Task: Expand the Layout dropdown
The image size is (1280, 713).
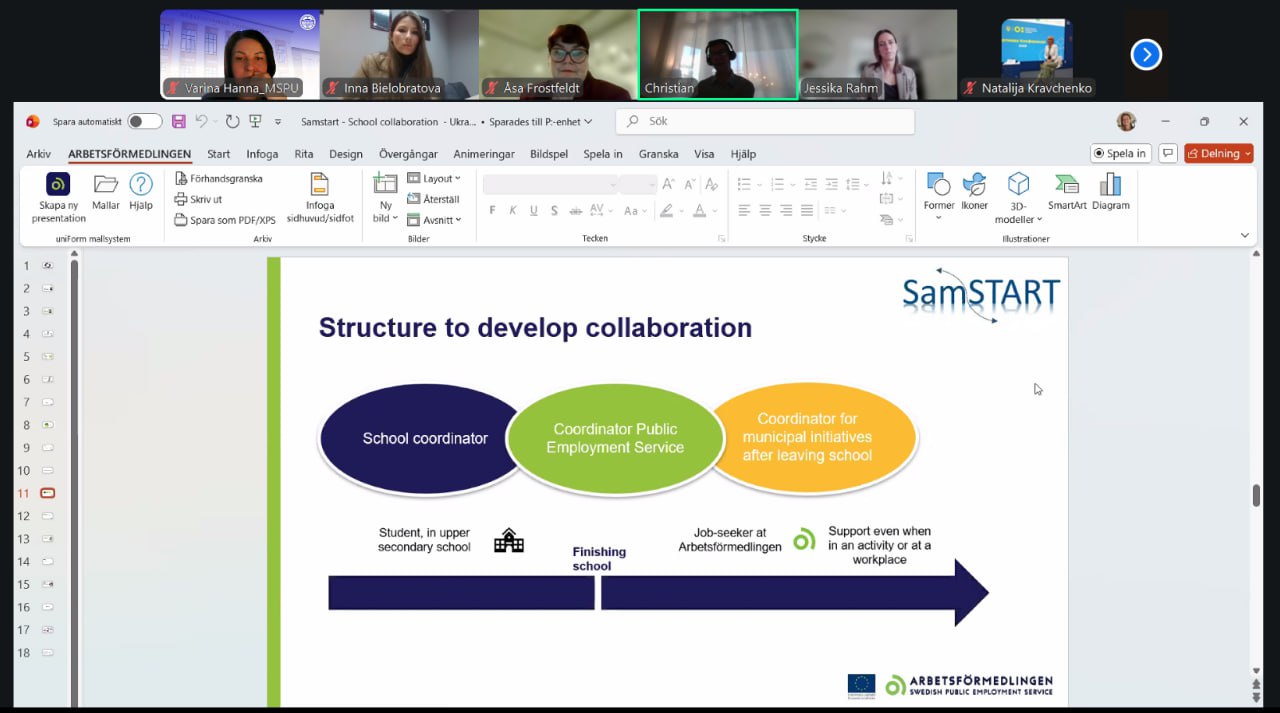Action: pyautogui.click(x=435, y=179)
